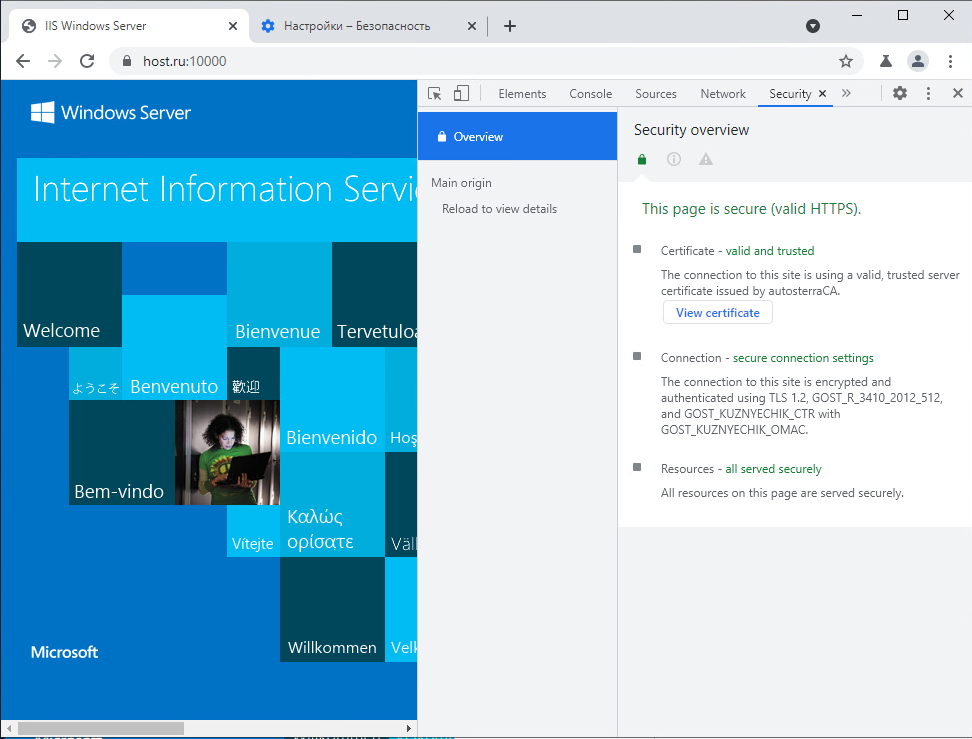Image resolution: width=972 pixels, height=739 pixels.
Task: Click Internet Information Services banner
Action: tap(217, 200)
